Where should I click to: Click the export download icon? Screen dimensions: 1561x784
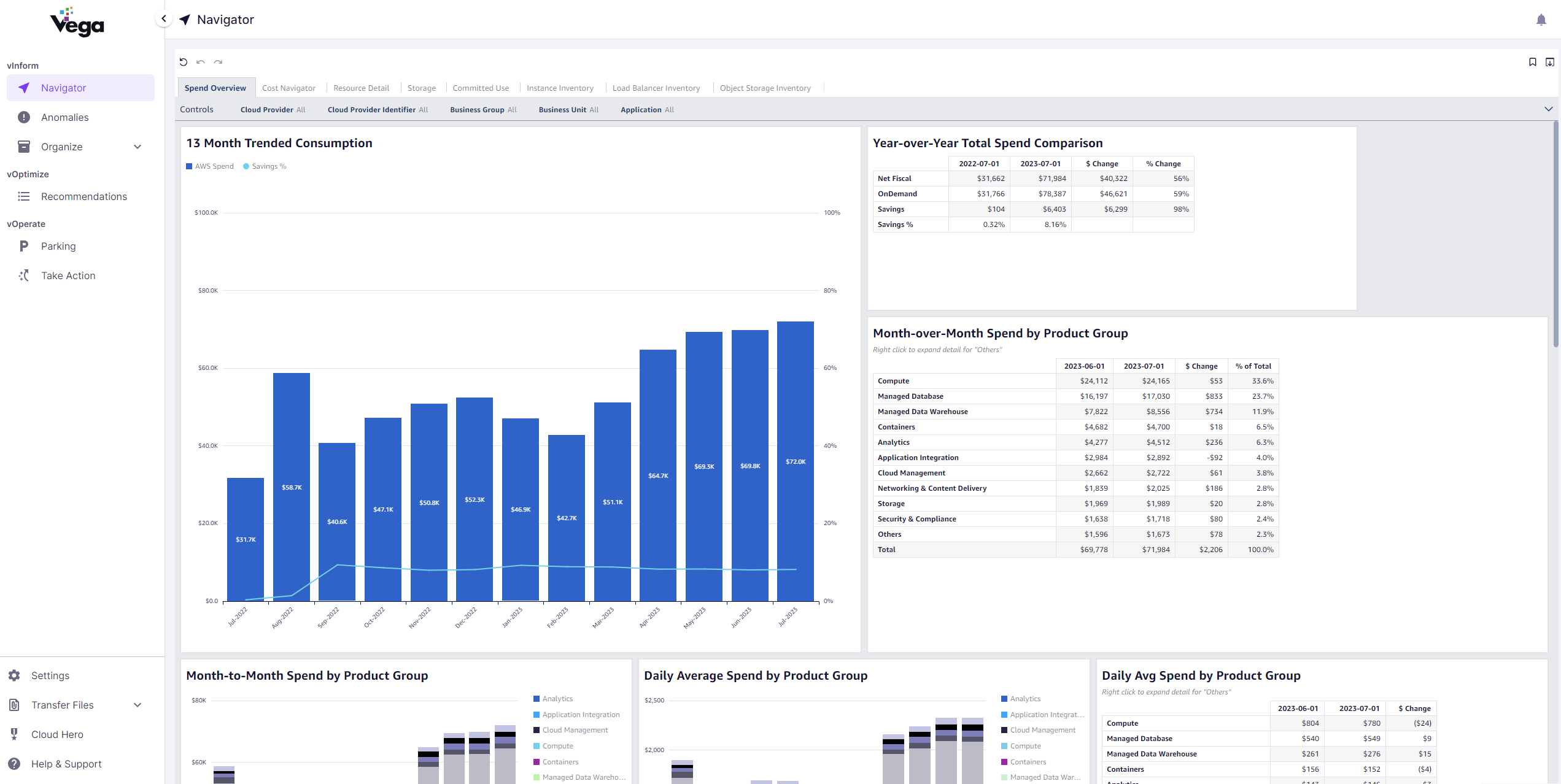click(x=1549, y=62)
